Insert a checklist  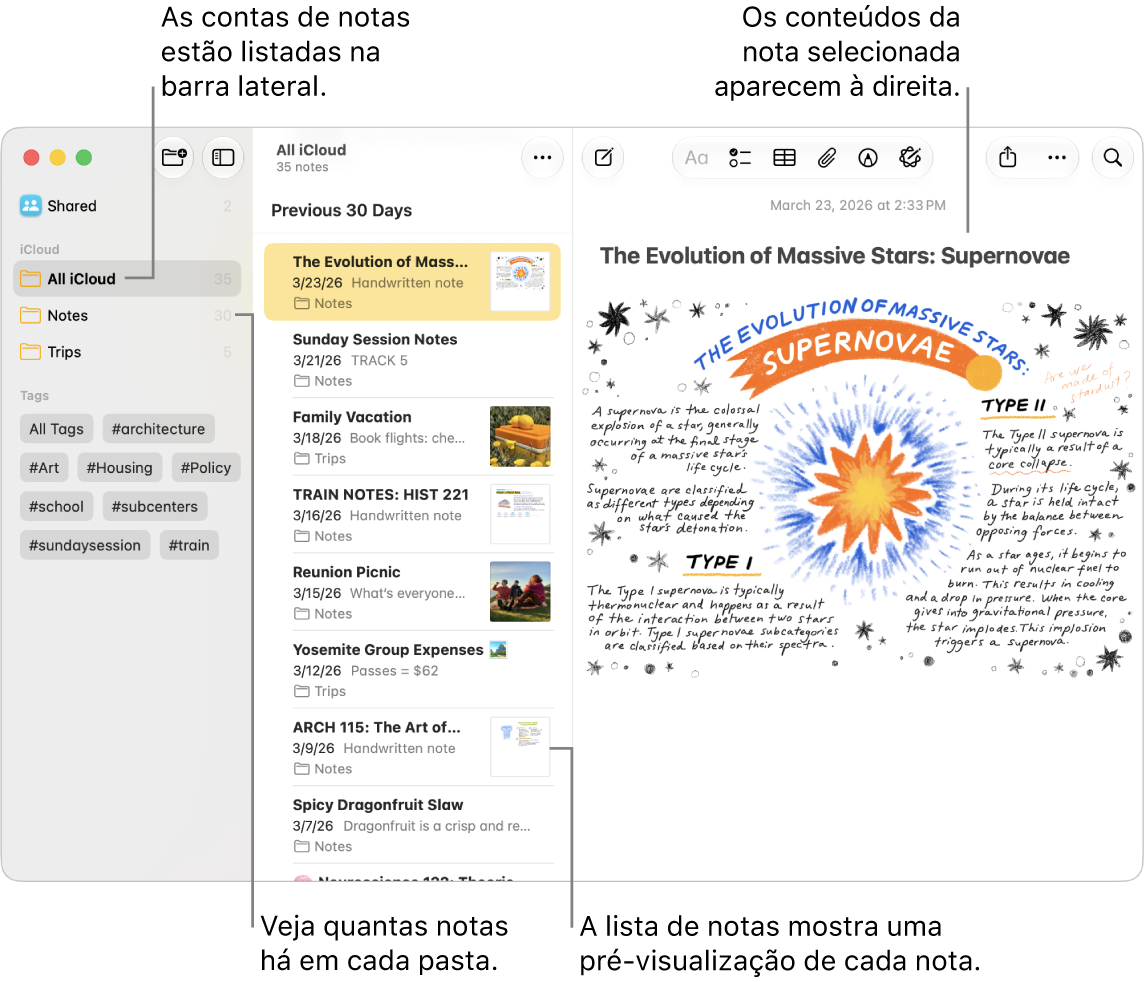pos(740,157)
